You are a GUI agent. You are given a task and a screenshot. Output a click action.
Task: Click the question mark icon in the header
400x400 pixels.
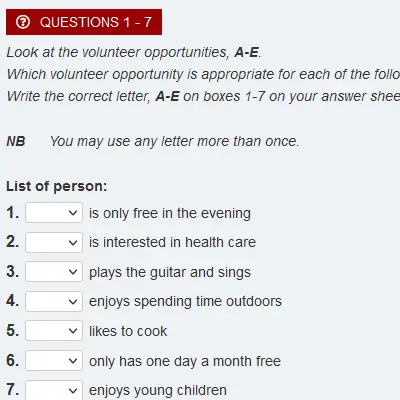pos(23,22)
